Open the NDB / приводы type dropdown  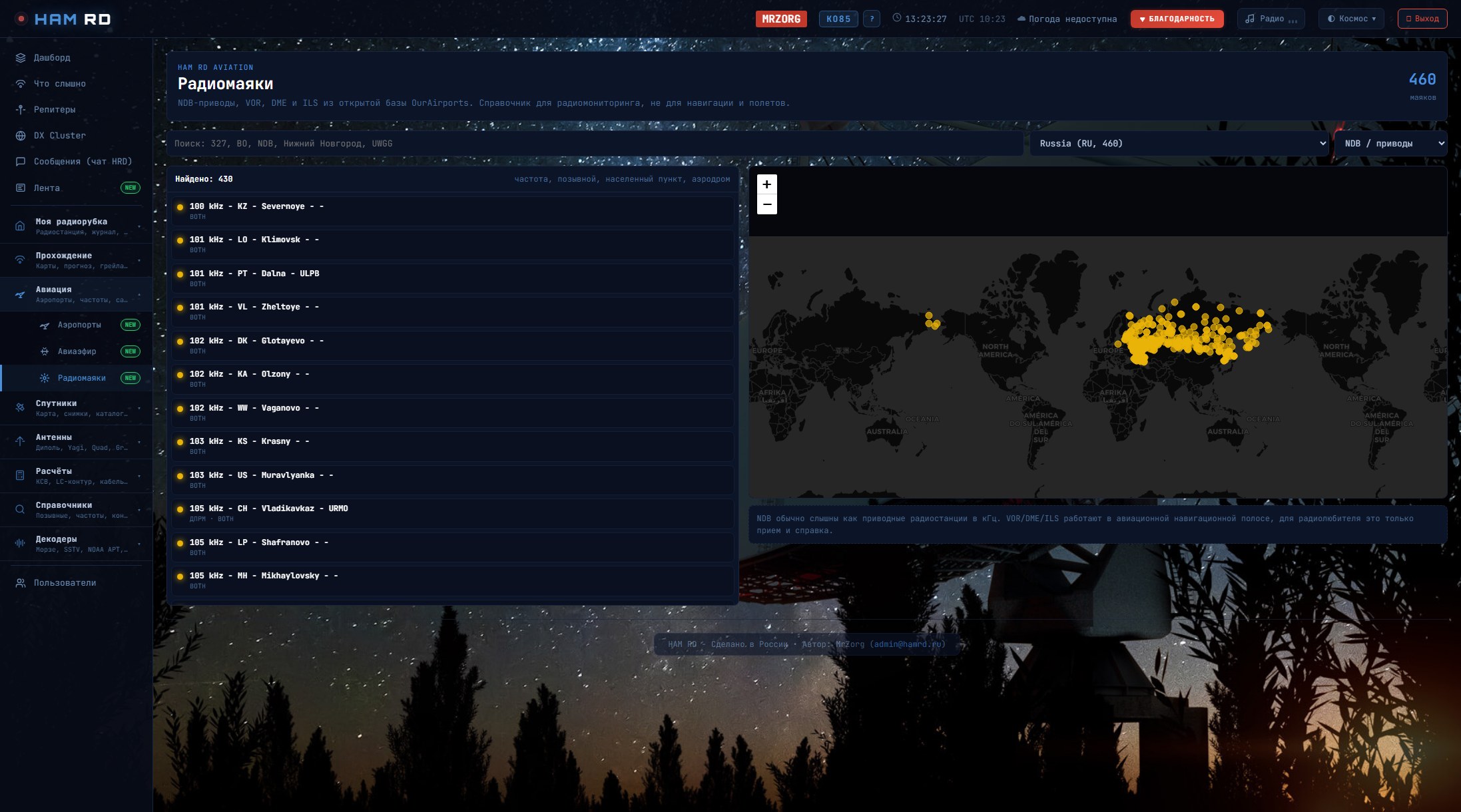click(1391, 144)
